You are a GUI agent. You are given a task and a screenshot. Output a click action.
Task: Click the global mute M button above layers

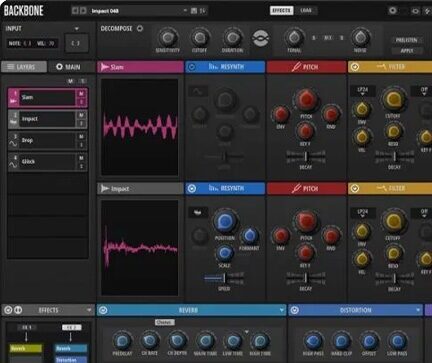[x=71, y=81]
